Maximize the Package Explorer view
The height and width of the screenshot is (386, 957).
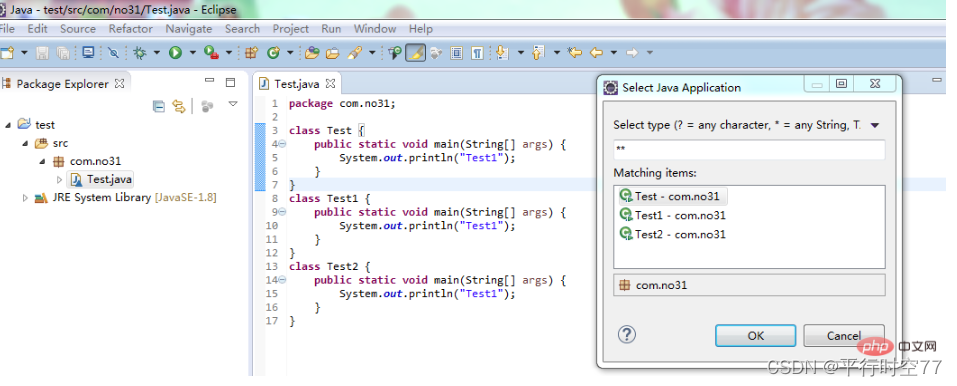(230, 82)
